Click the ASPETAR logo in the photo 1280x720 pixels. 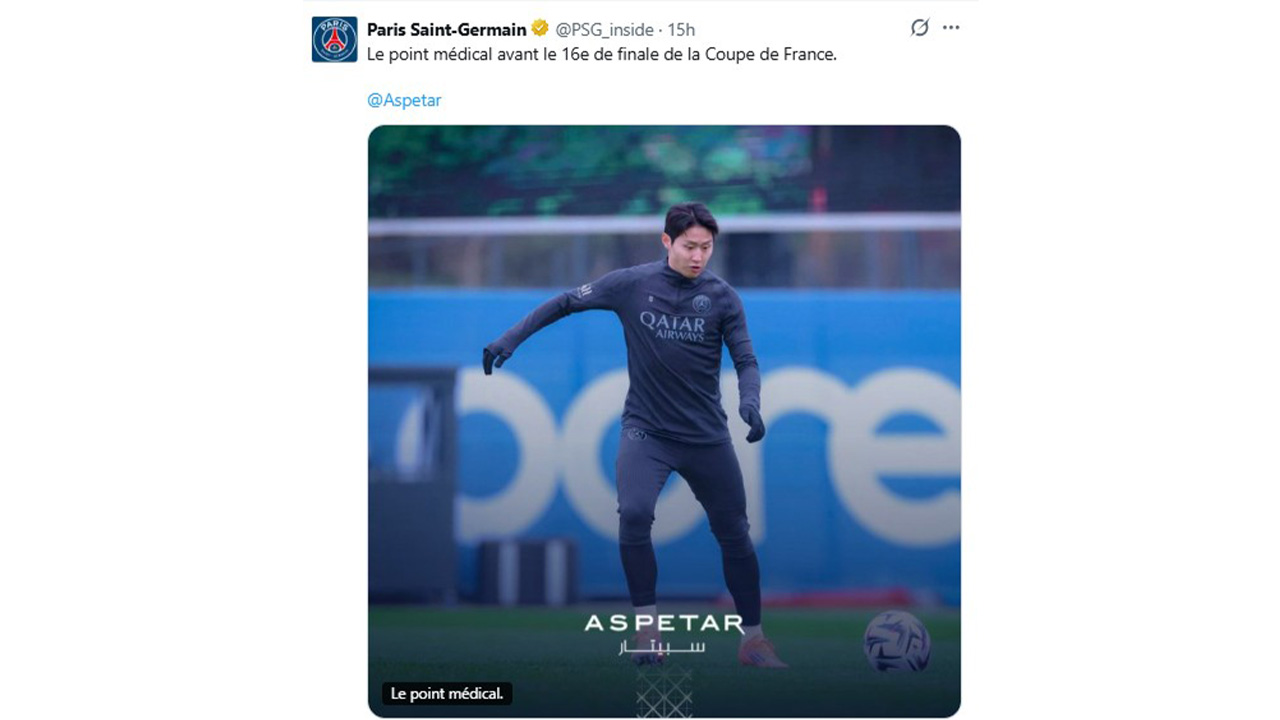pos(664,624)
